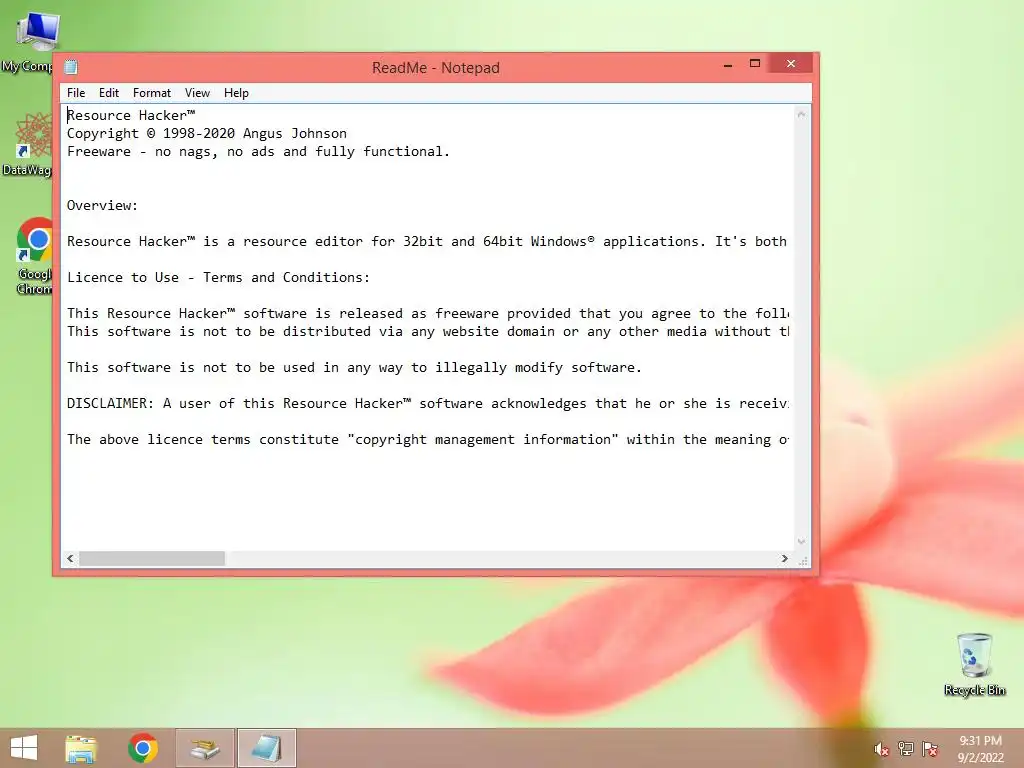Open the Help menu

236,93
